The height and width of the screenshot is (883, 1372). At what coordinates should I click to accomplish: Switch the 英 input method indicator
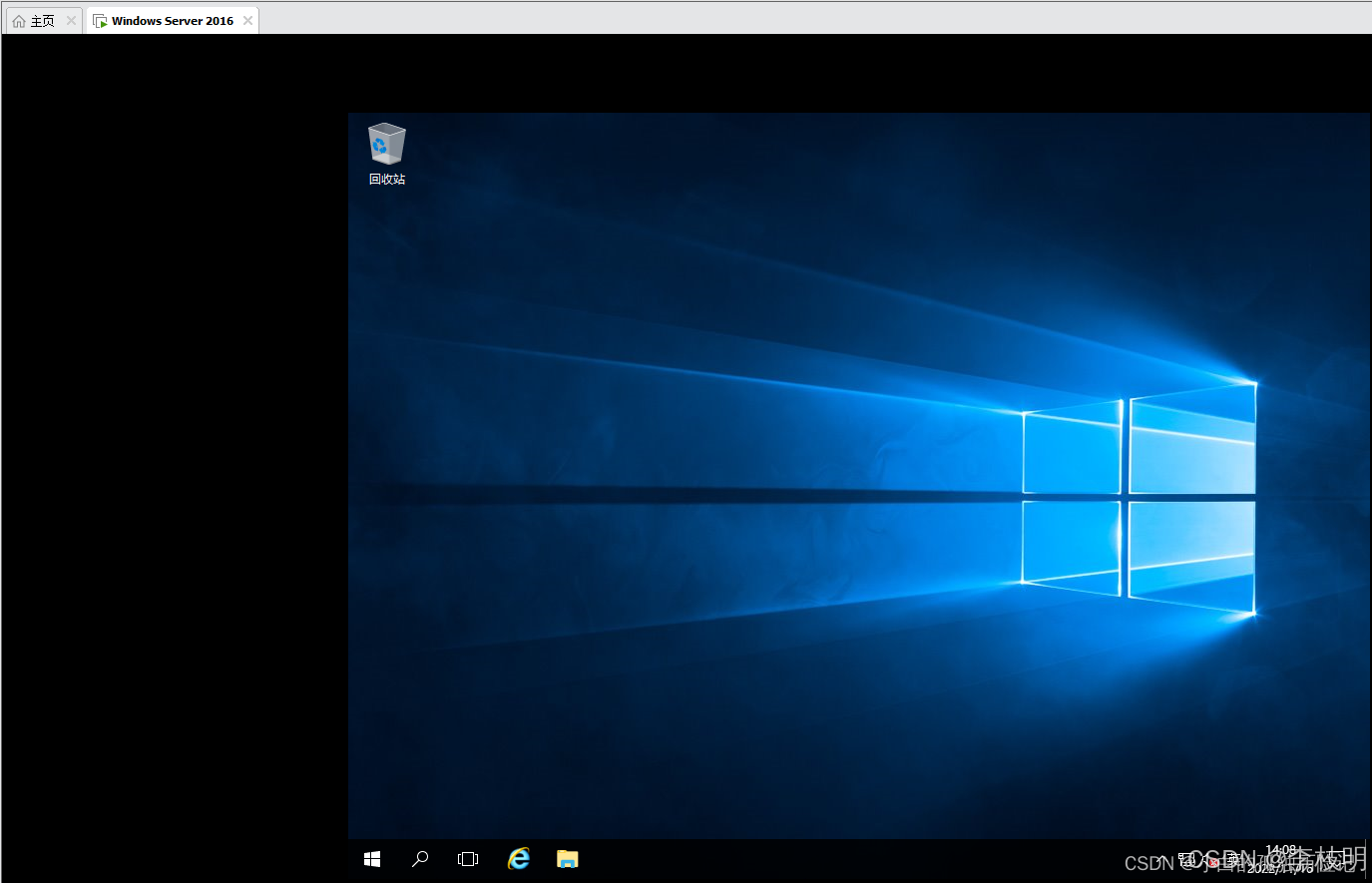[1234, 859]
